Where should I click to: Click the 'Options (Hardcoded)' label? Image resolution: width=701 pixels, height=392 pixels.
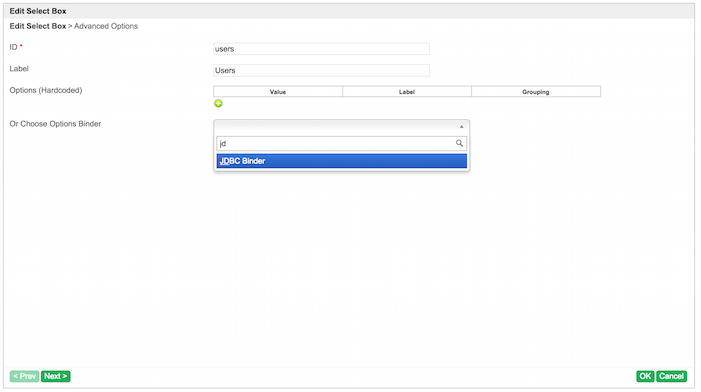pos(46,90)
